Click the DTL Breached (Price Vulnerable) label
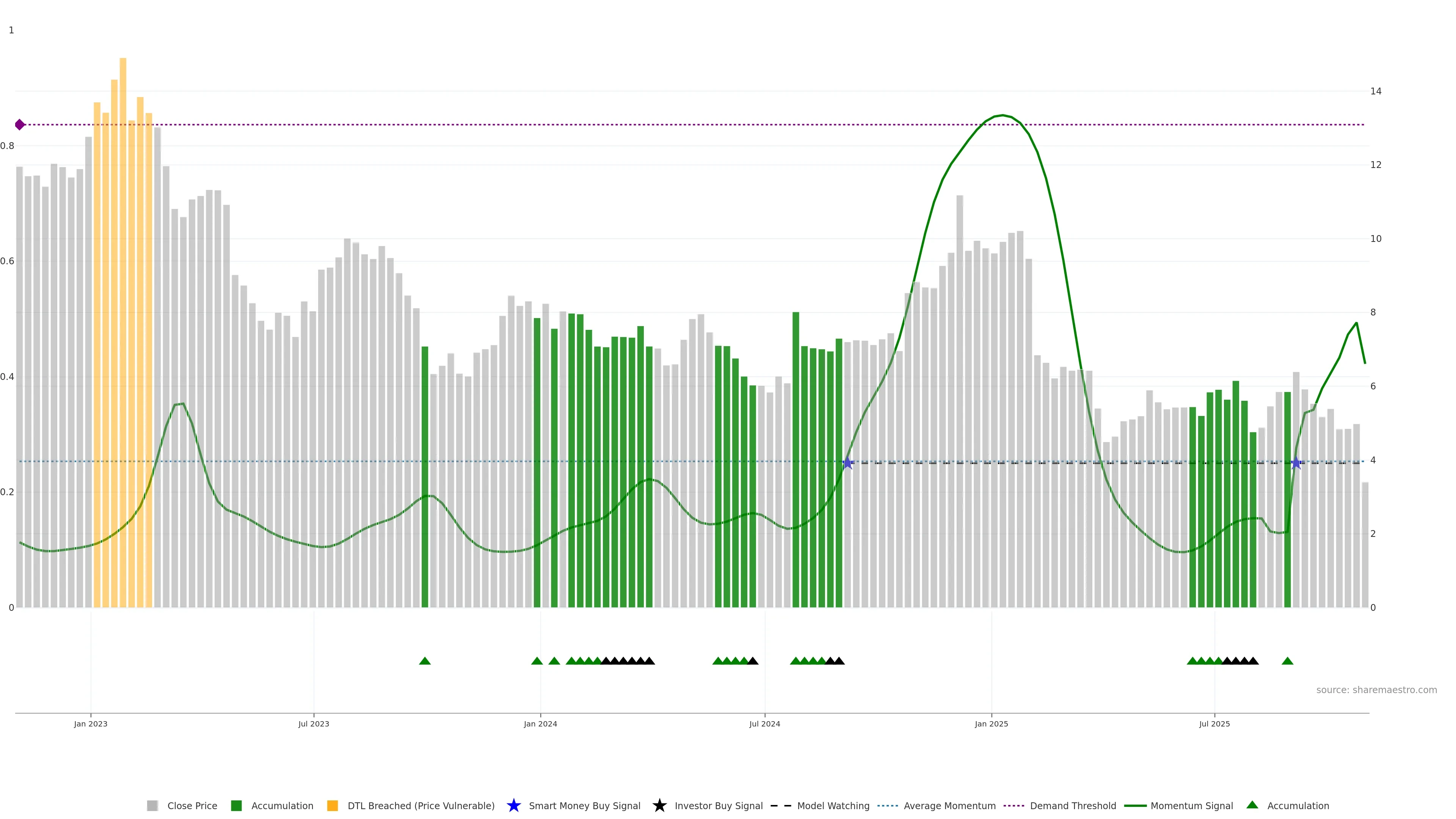This screenshot has height=819, width=1456. pos(420,805)
